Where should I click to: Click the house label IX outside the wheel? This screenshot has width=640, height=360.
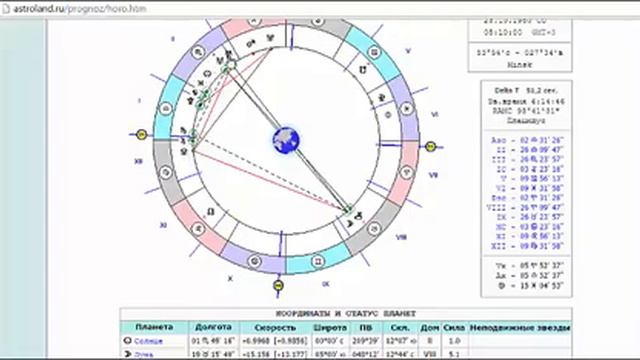point(325,284)
